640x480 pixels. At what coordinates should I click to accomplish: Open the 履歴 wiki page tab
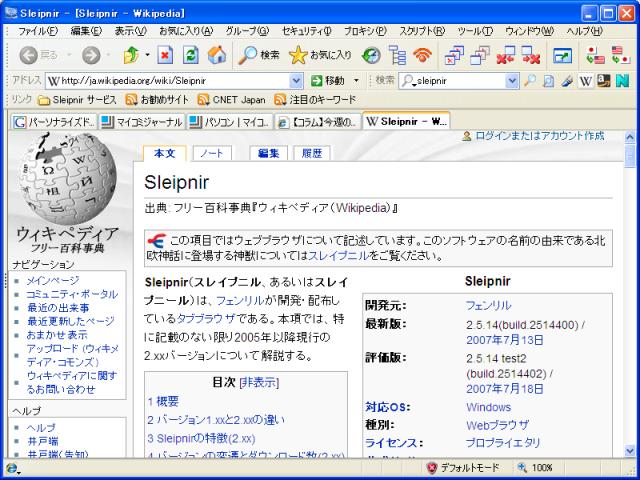(312, 153)
